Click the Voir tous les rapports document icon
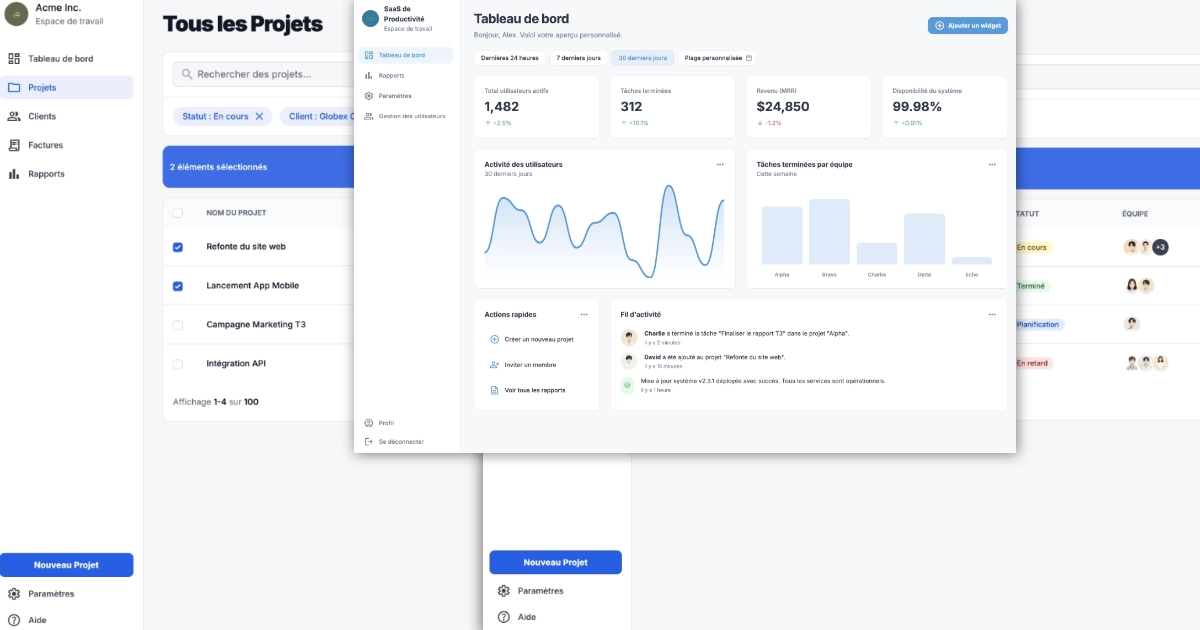The image size is (1200, 630). click(x=494, y=390)
